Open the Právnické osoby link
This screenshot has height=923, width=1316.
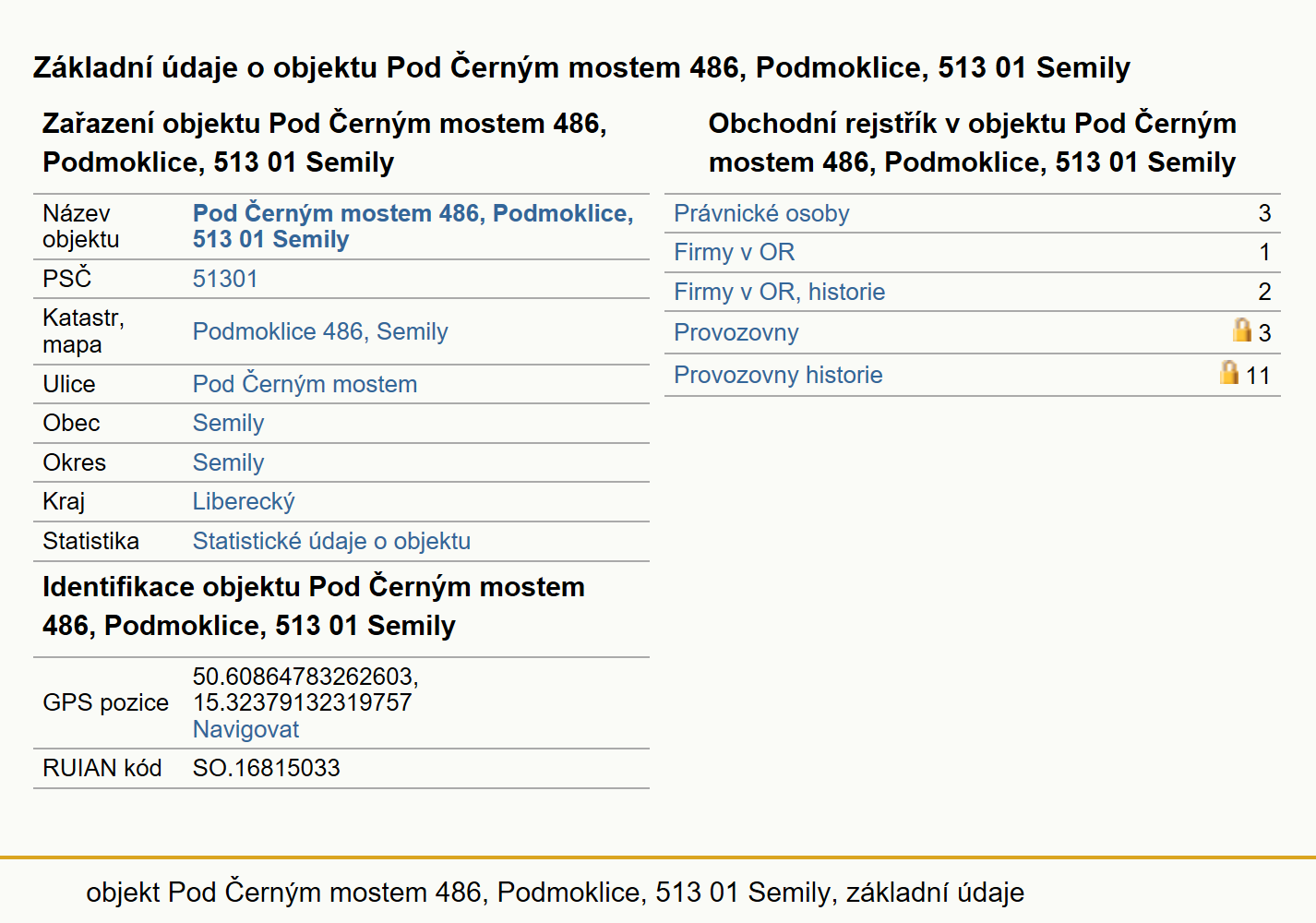[761, 213]
